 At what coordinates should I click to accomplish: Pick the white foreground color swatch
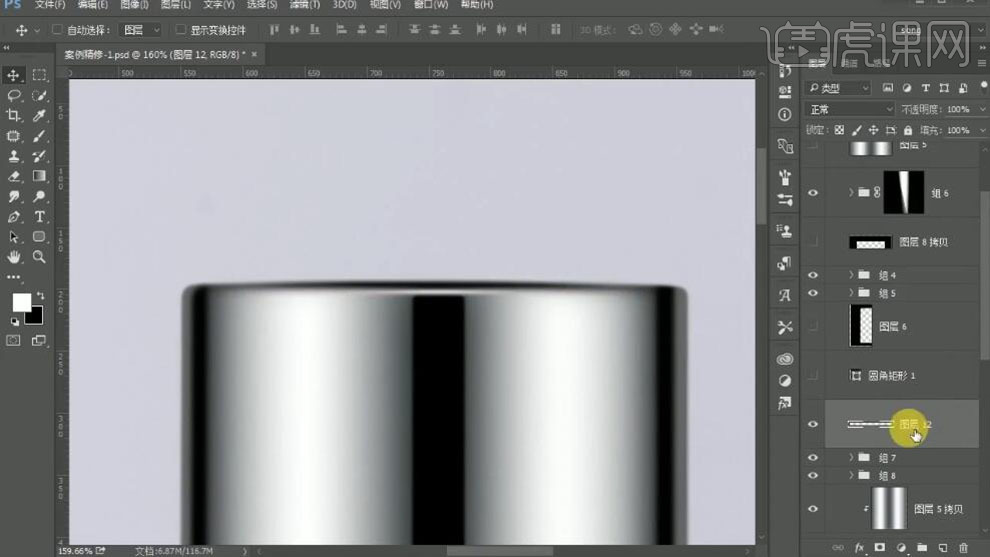coord(21,302)
